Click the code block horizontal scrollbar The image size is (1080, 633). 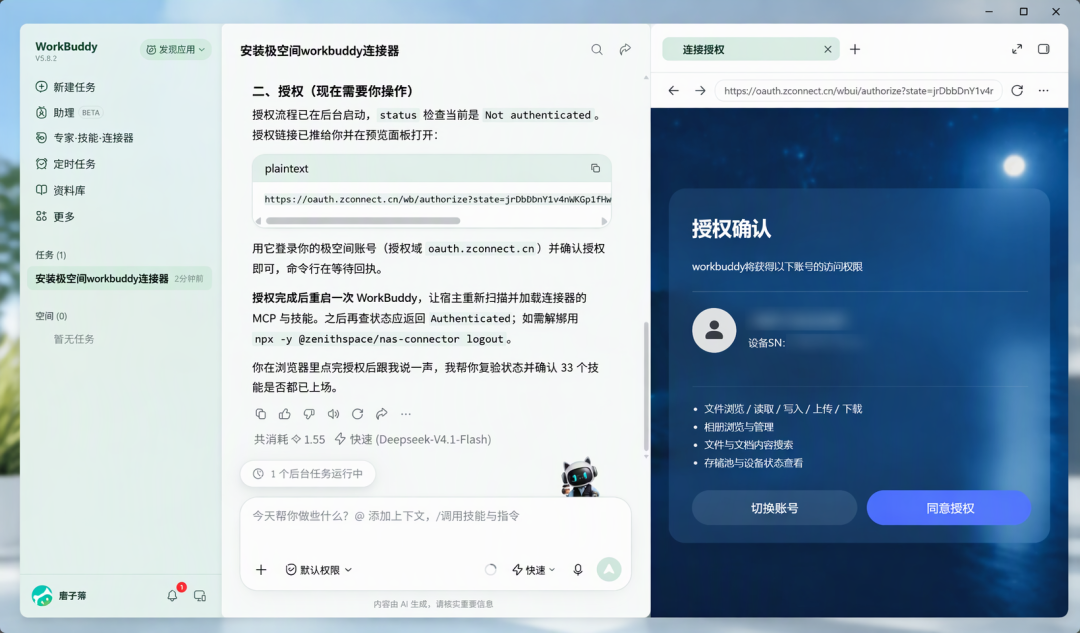pos(363,220)
